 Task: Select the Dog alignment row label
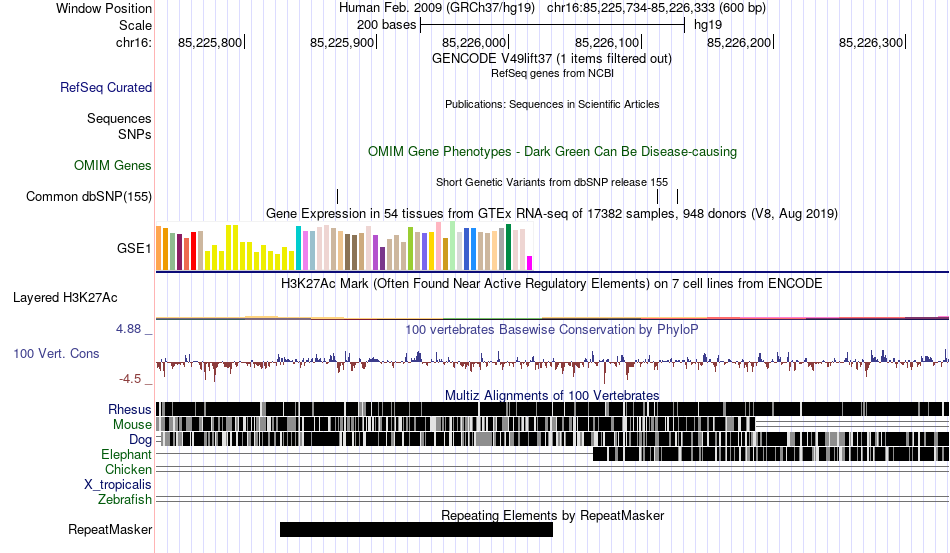(x=140, y=440)
